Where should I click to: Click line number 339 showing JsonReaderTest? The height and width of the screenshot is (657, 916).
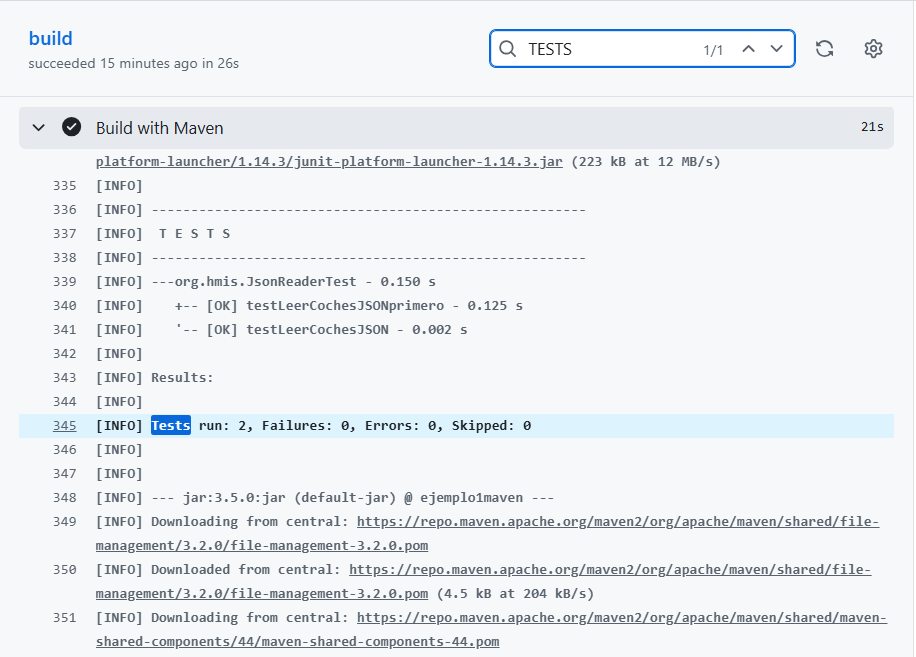(x=64, y=281)
